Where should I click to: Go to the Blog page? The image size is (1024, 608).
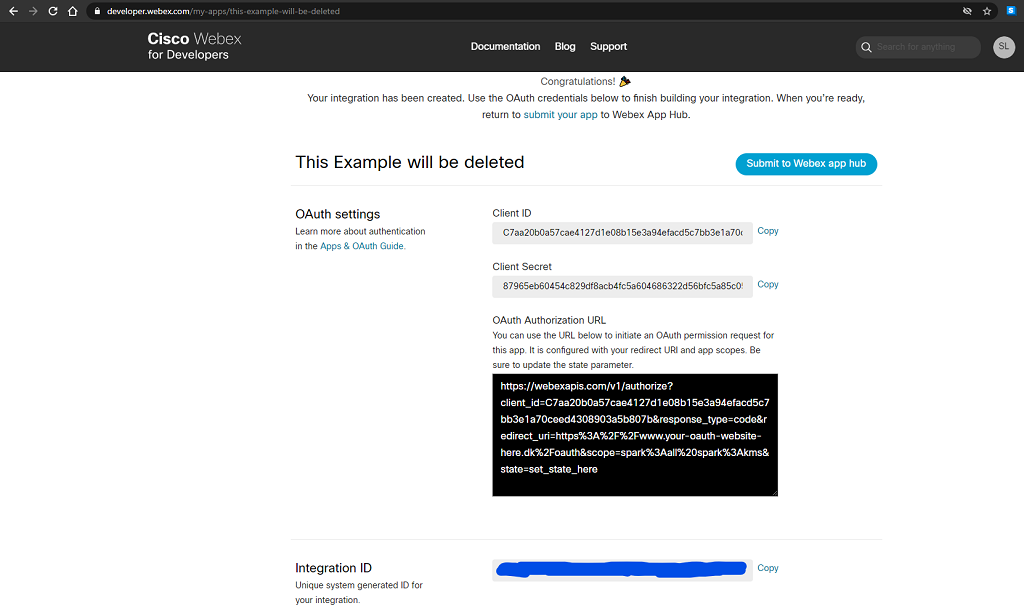(565, 46)
